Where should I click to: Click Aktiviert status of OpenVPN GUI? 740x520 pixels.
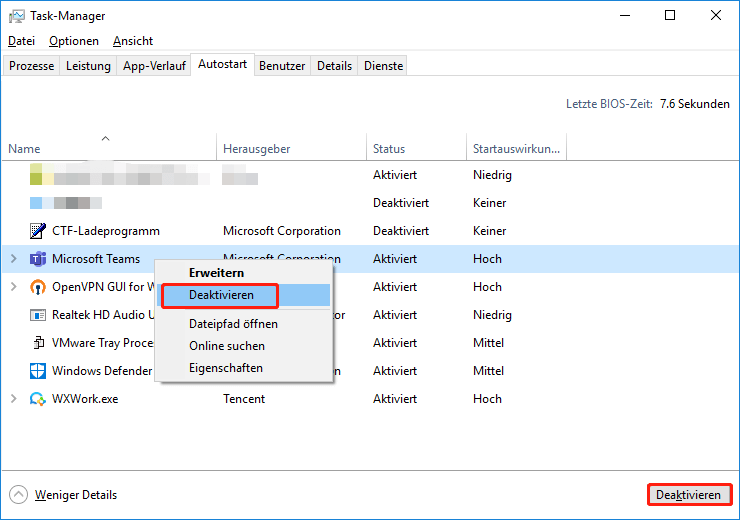click(x=395, y=286)
